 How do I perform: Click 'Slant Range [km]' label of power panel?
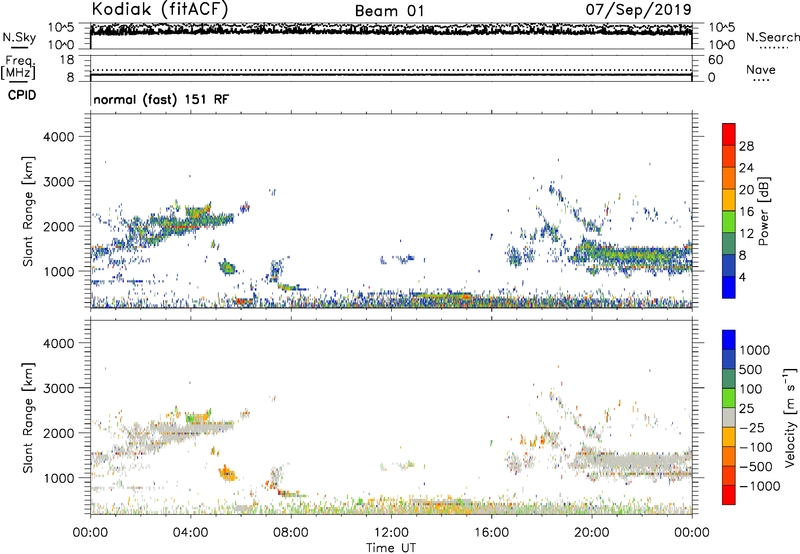tap(28, 211)
